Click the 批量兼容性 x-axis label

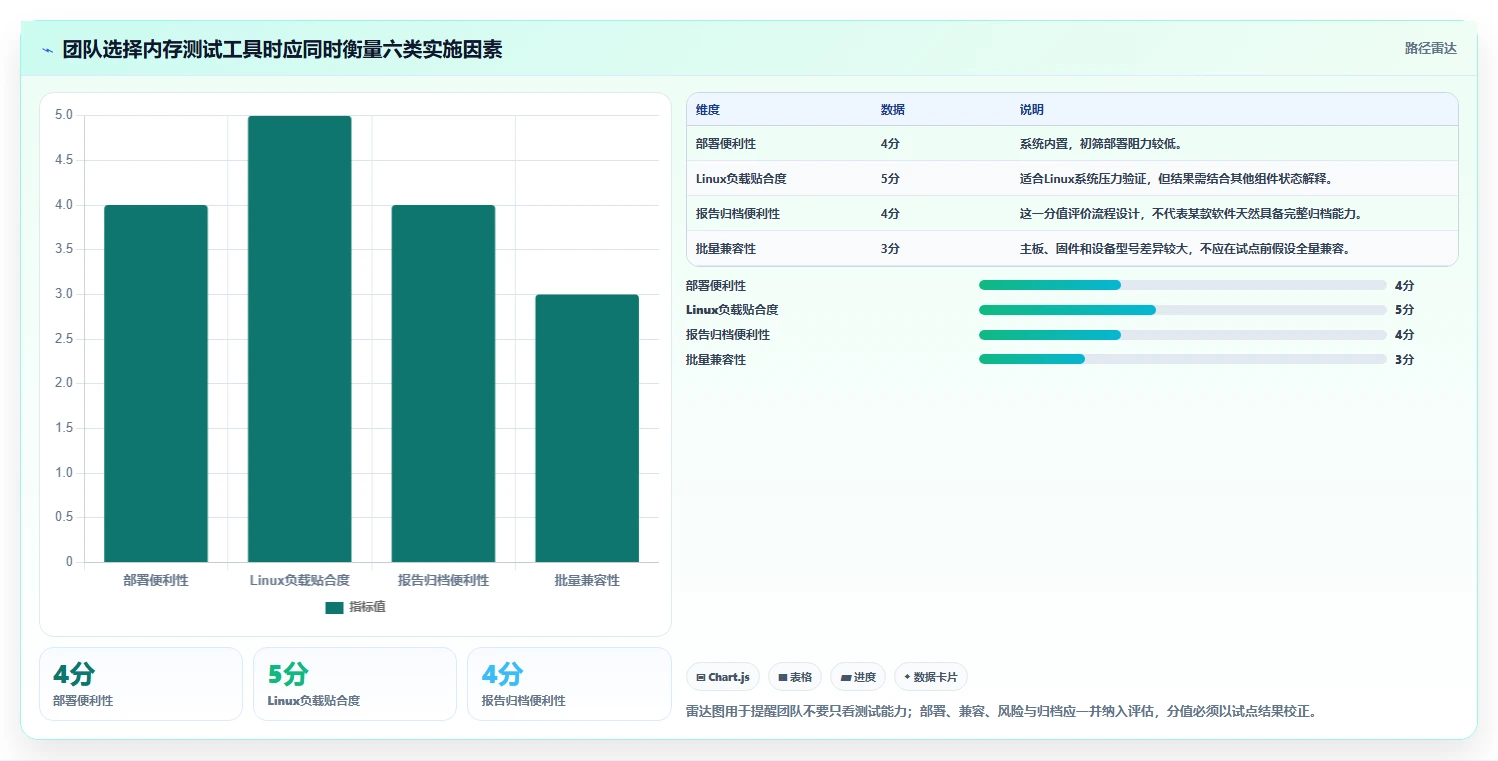pyautogui.click(x=587, y=580)
